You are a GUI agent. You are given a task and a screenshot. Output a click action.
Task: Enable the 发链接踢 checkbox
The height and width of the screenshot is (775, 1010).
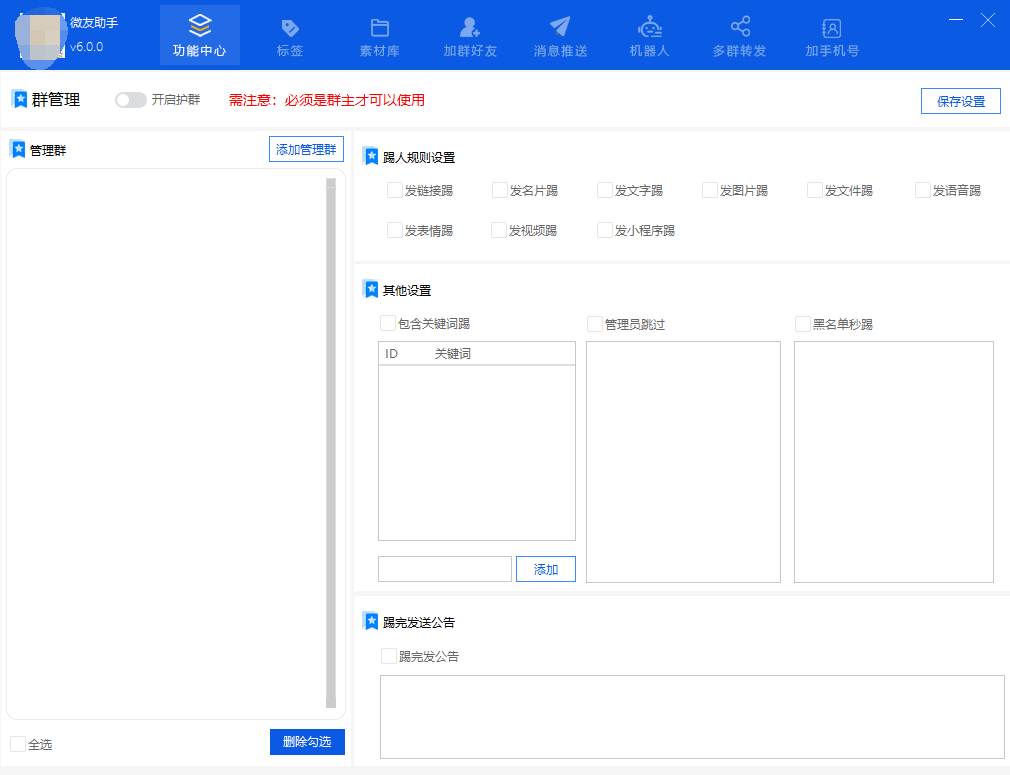[395, 190]
